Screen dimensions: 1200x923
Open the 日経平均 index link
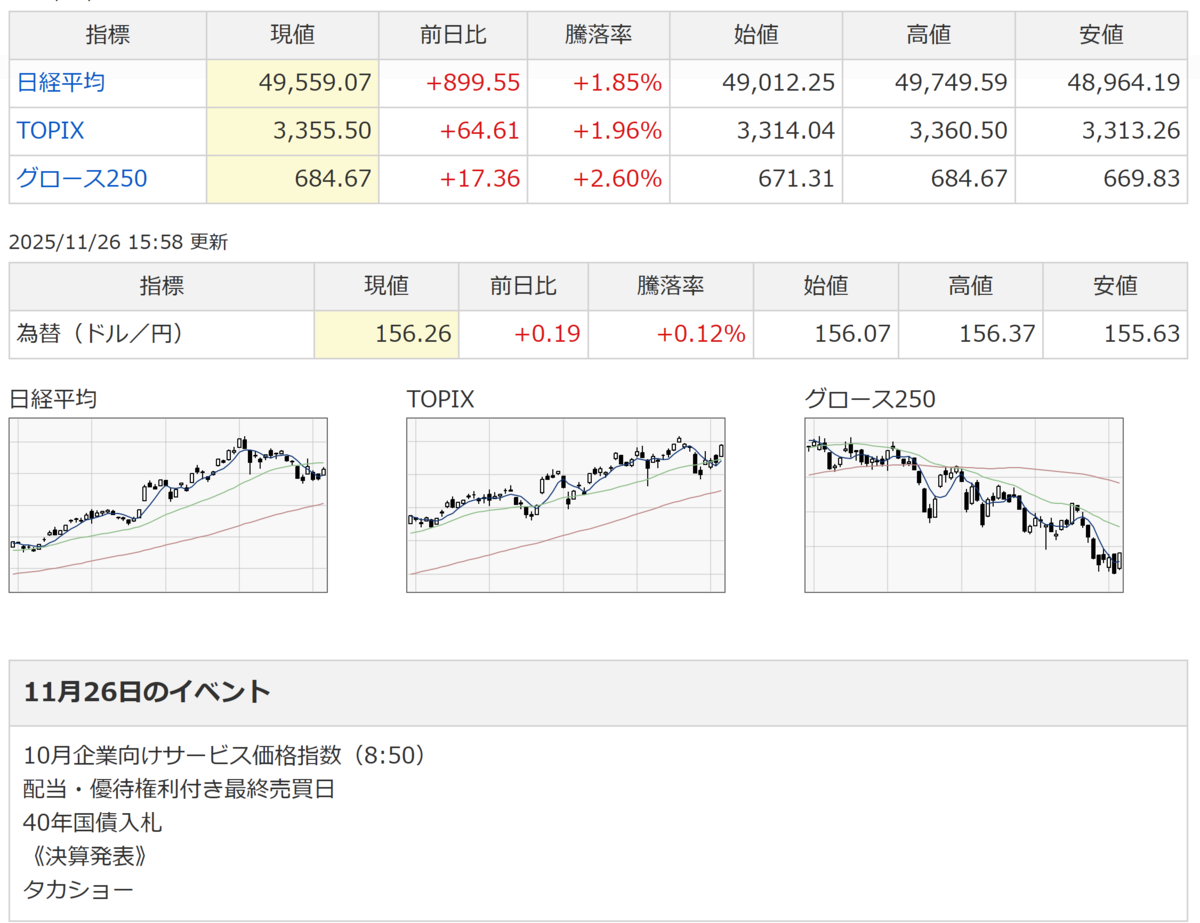pyautogui.click(x=61, y=83)
